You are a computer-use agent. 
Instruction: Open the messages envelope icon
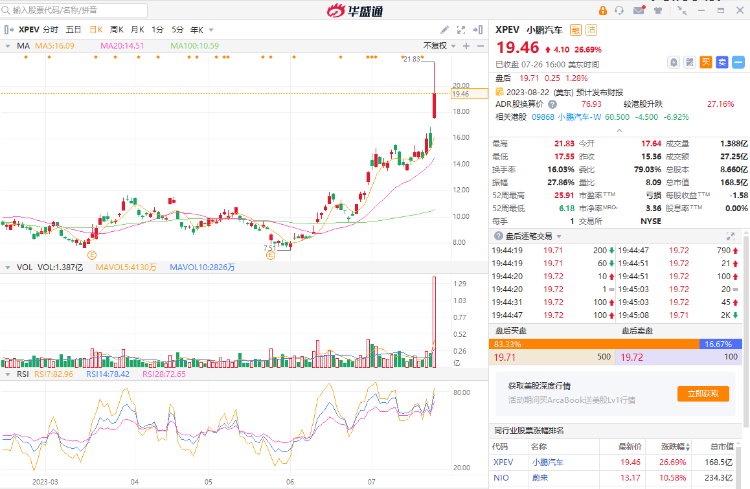pyautogui.click(x=639, y=10)
